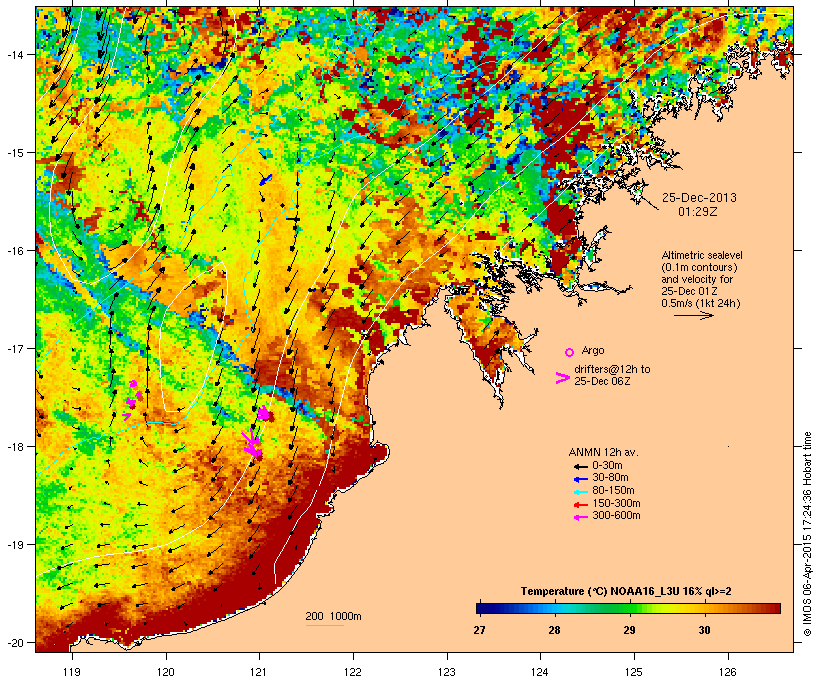Click latitude axis label -15

[14, 153]
